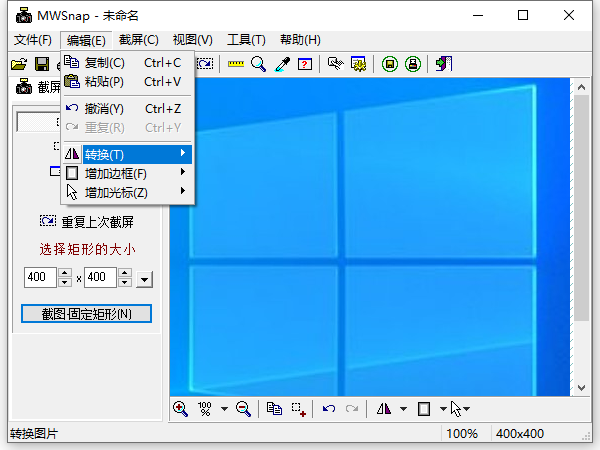Open the hotkeys configuration gear icon
This screenshot has width=600, height=450.
[x=359, y=64]
